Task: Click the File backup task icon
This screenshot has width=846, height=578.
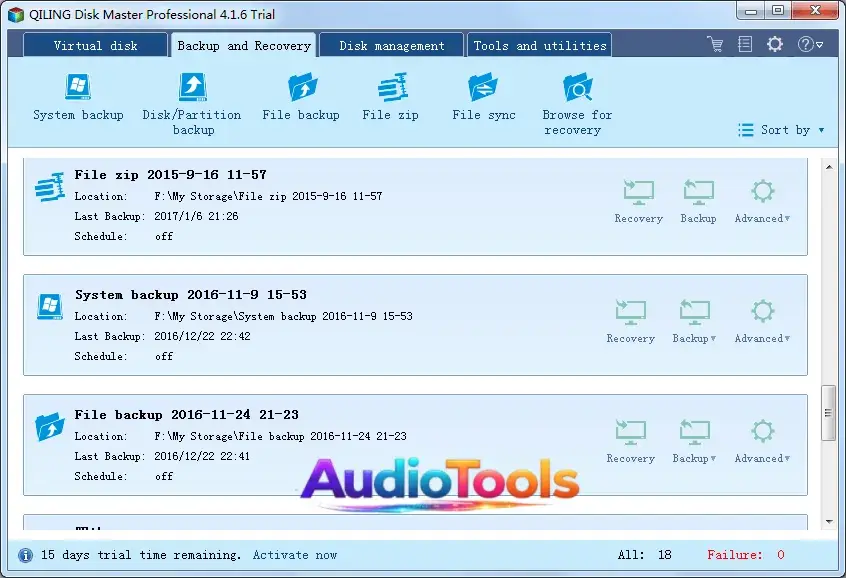Action: click(x=50, y=426)
